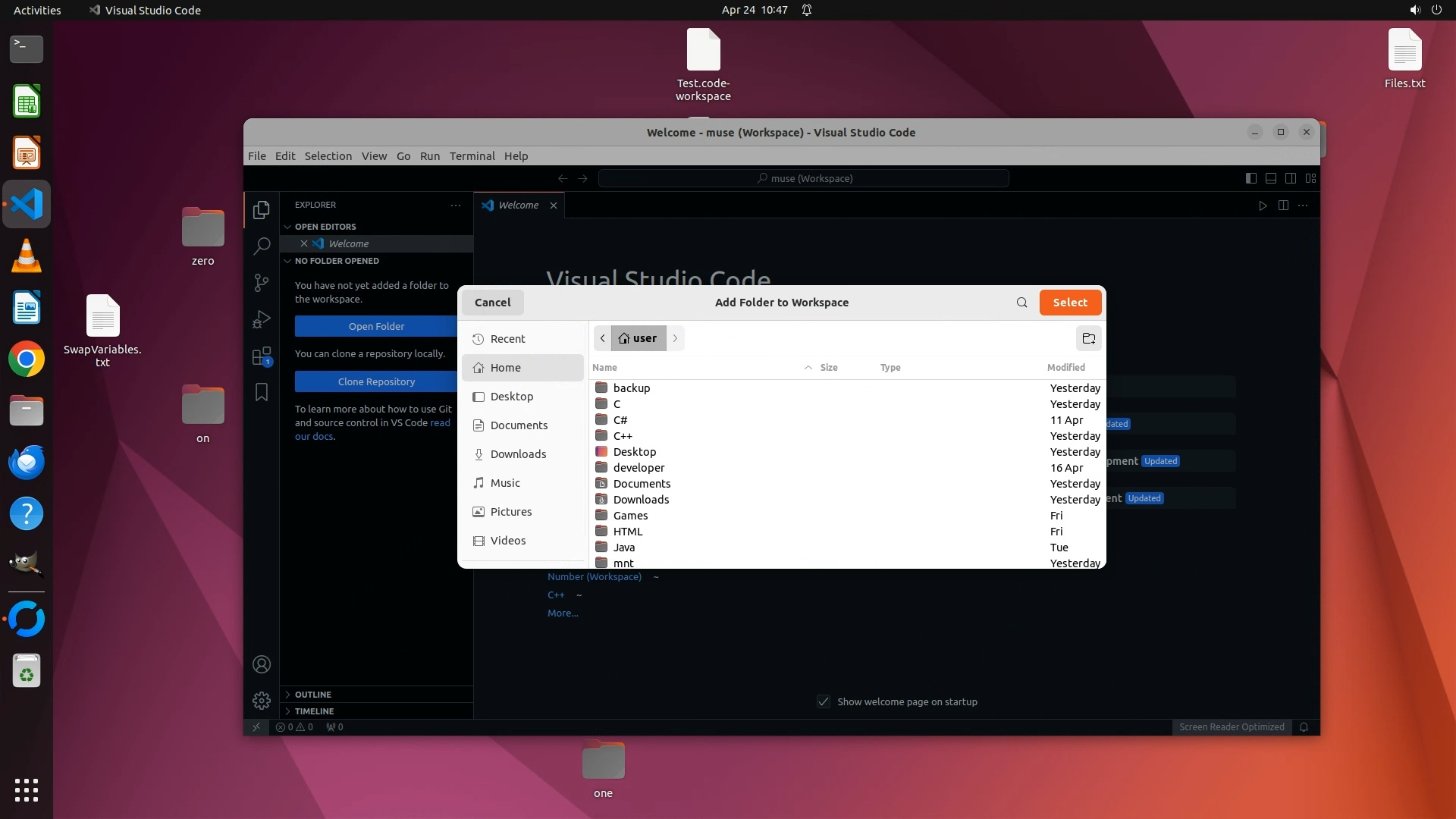Open the Extensions view icon

262,356
